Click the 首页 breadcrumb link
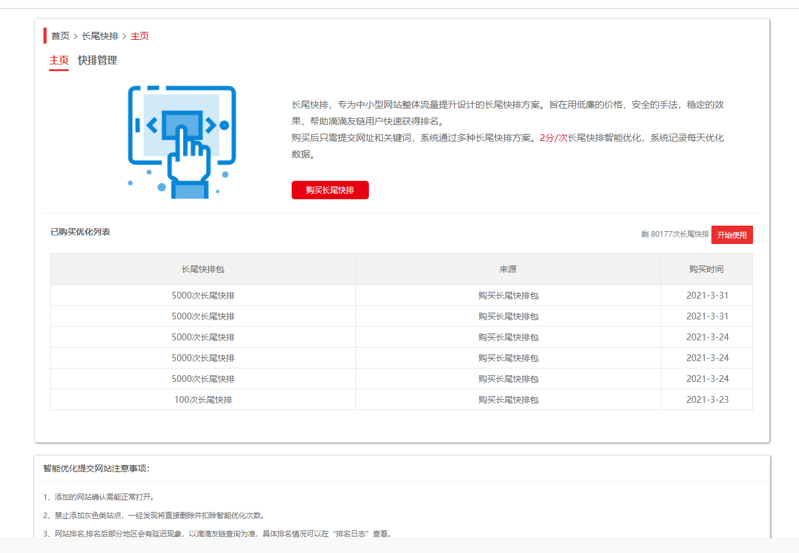Image resolution: width=799 pixels, height=553 pixels. click(x=60, y=36)
